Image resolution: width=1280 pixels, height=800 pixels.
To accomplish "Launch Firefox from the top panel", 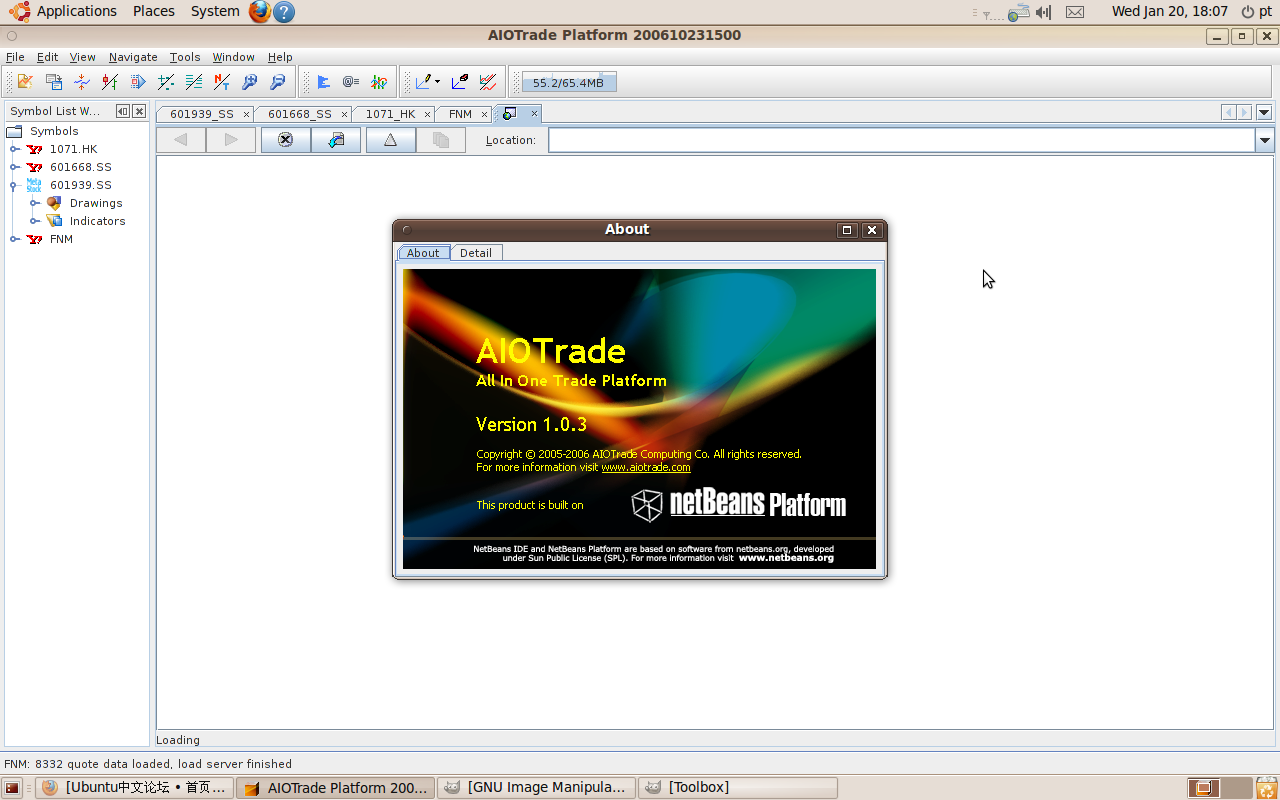I will click(259, 12).
